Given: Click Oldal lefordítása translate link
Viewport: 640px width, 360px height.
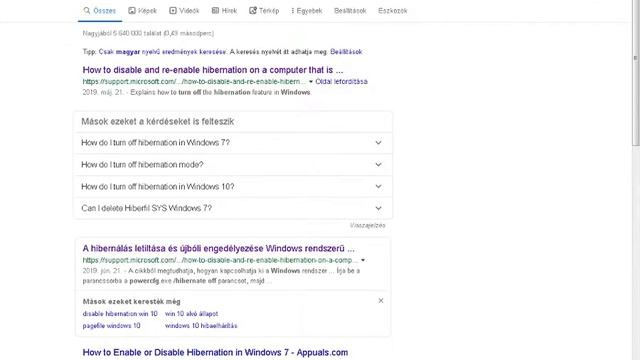Looking at the screenshot, I should point(341,82).
